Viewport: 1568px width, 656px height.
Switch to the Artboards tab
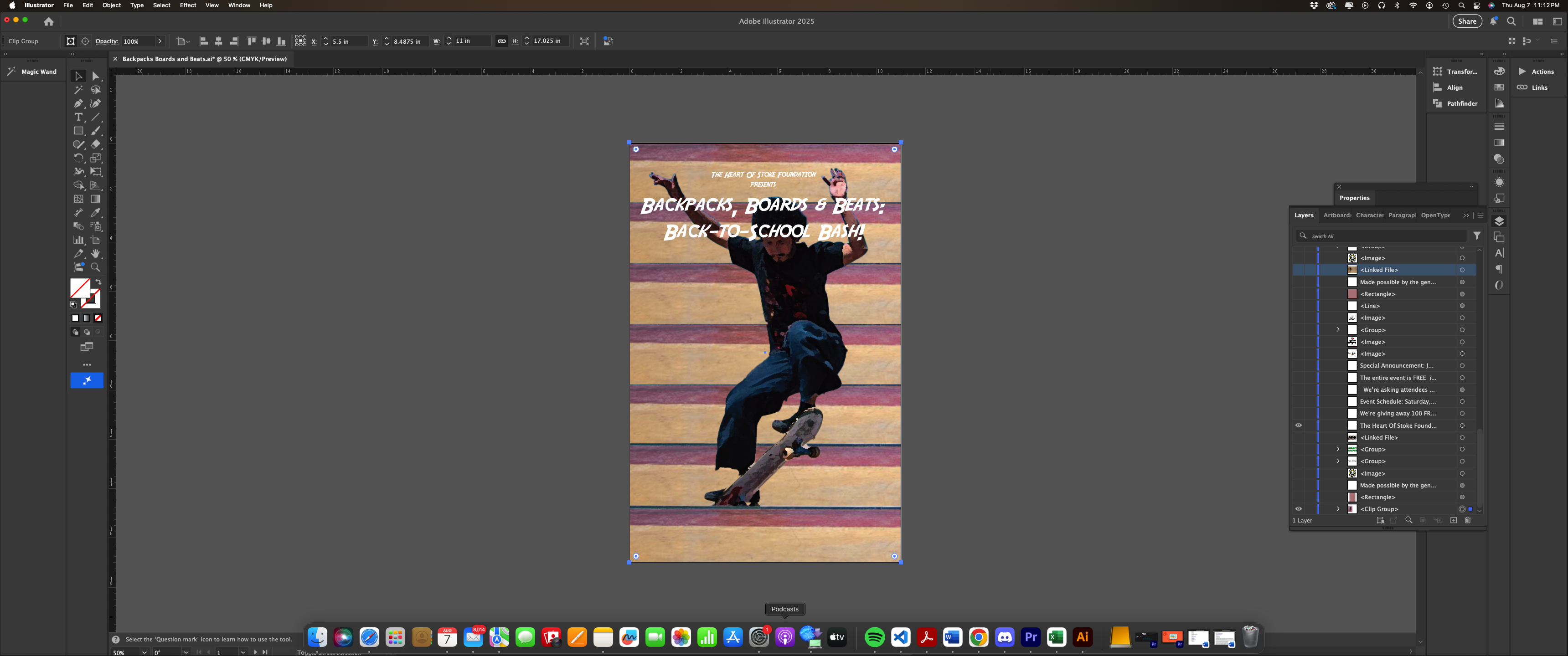click(1337, 215)
